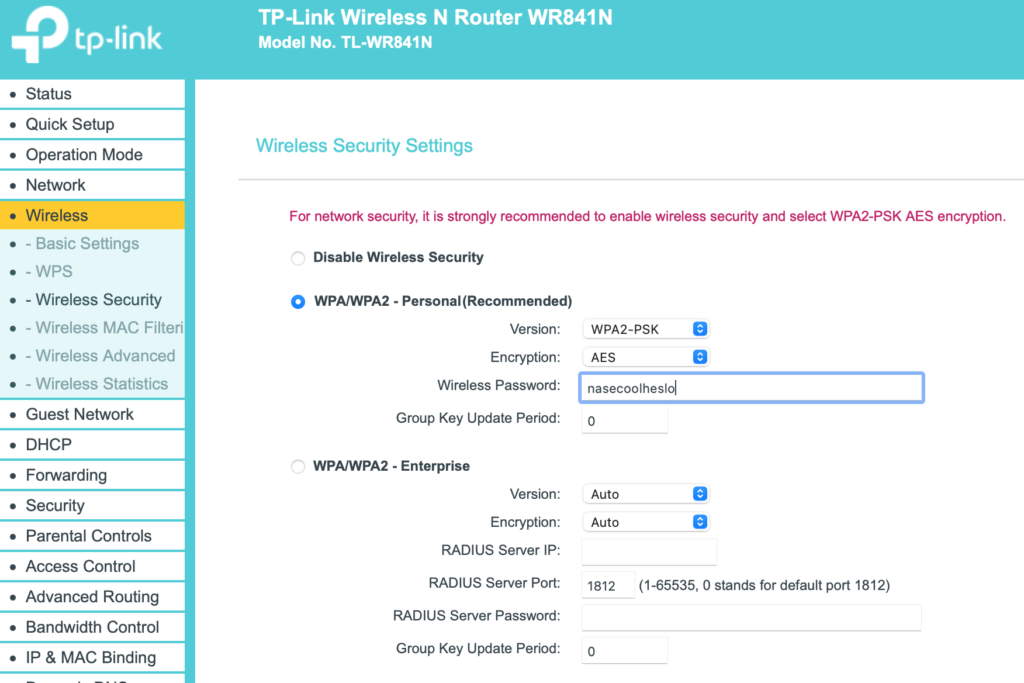Choose WPA/WPA2 - Enterprise radio button
This screenshot has width=1024, height=683.
pyautogui.click(x=298, y=467)
